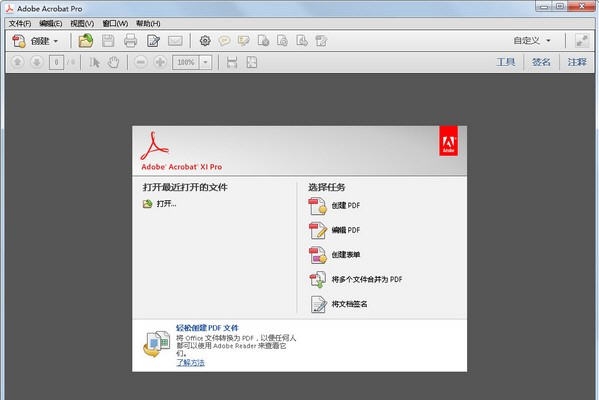Click the 了解方法 learn how link
599x400 pixels.
pos(190,363)
